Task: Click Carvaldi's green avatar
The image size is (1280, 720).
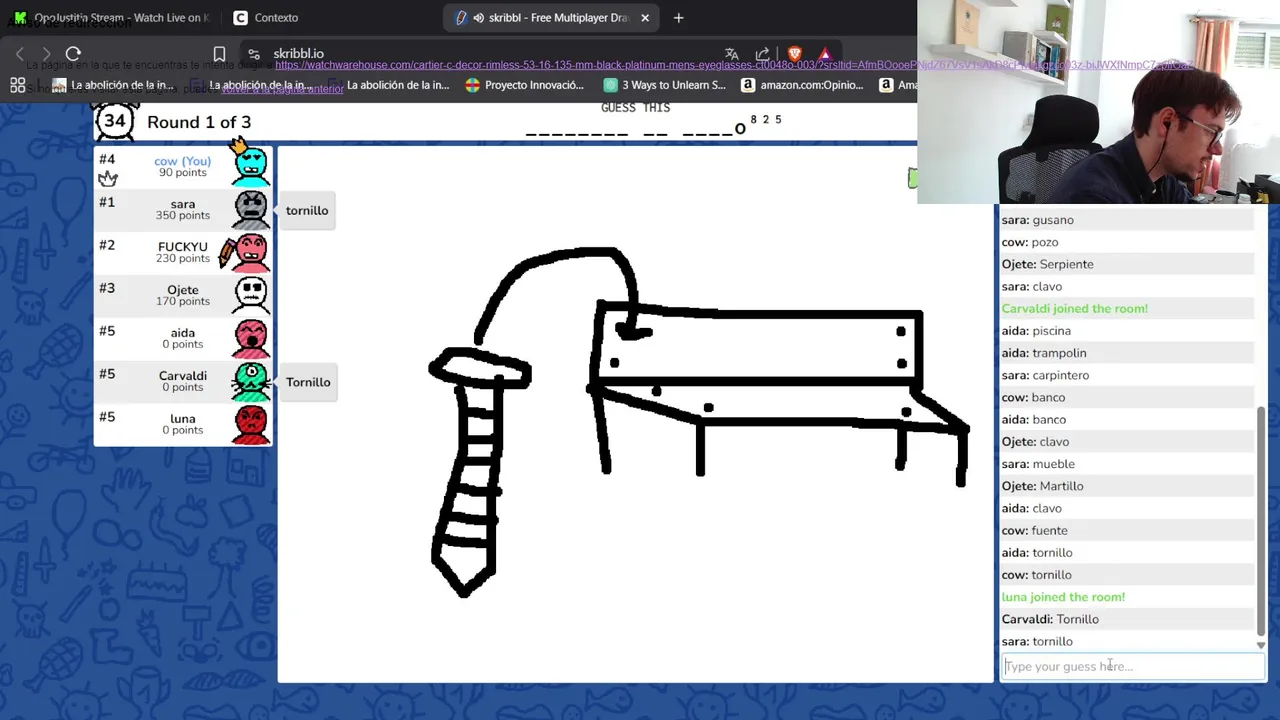Action: click(x=251, y=380)
